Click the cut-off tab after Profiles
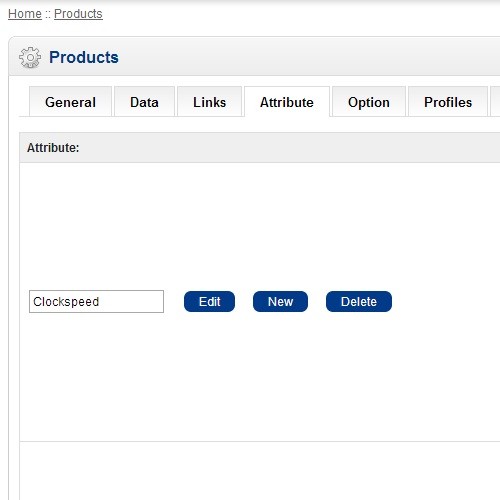The width and height of the screenshot is (500, 500). 495,102
